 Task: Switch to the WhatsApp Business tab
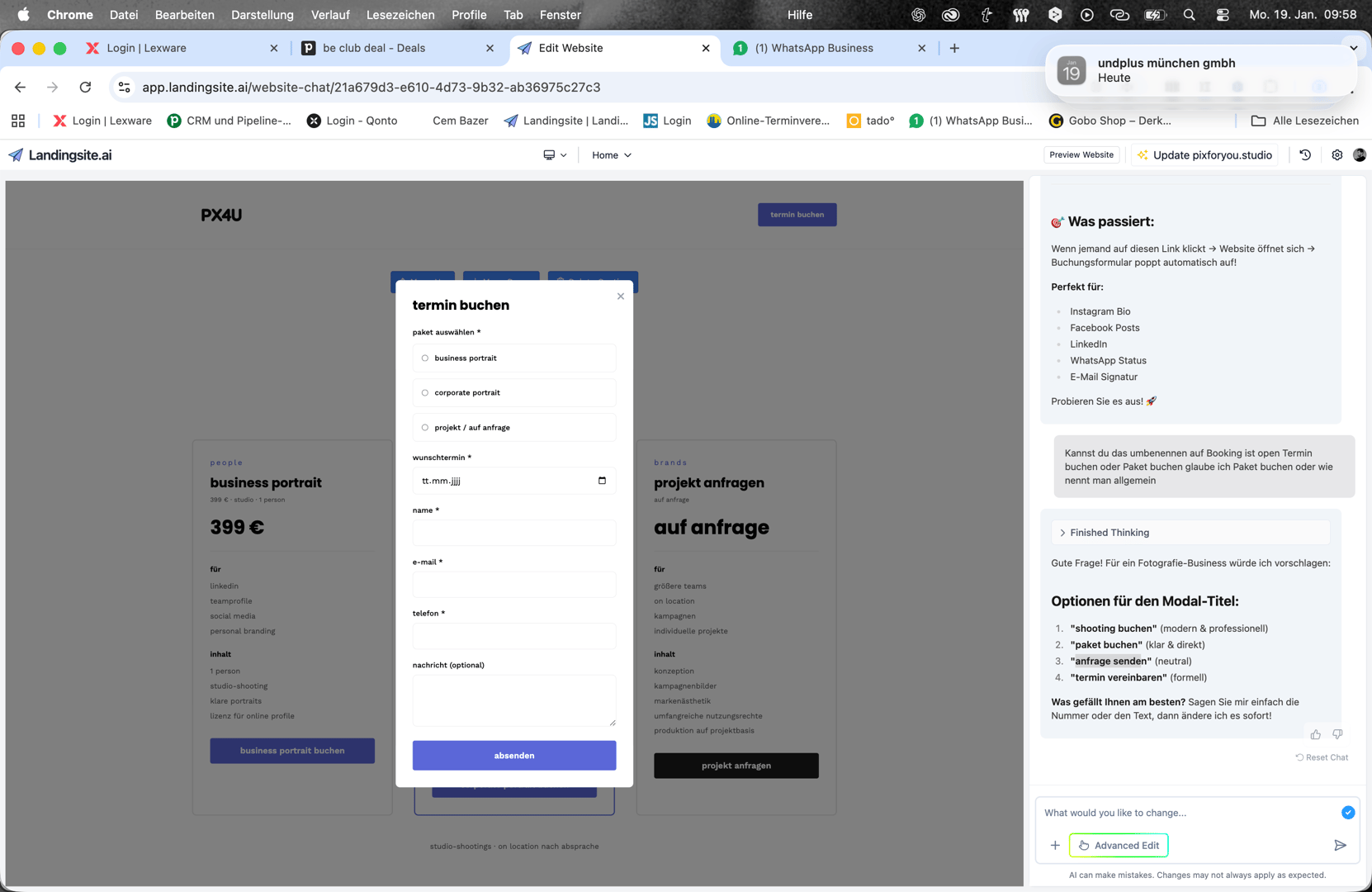click(830, 48)
